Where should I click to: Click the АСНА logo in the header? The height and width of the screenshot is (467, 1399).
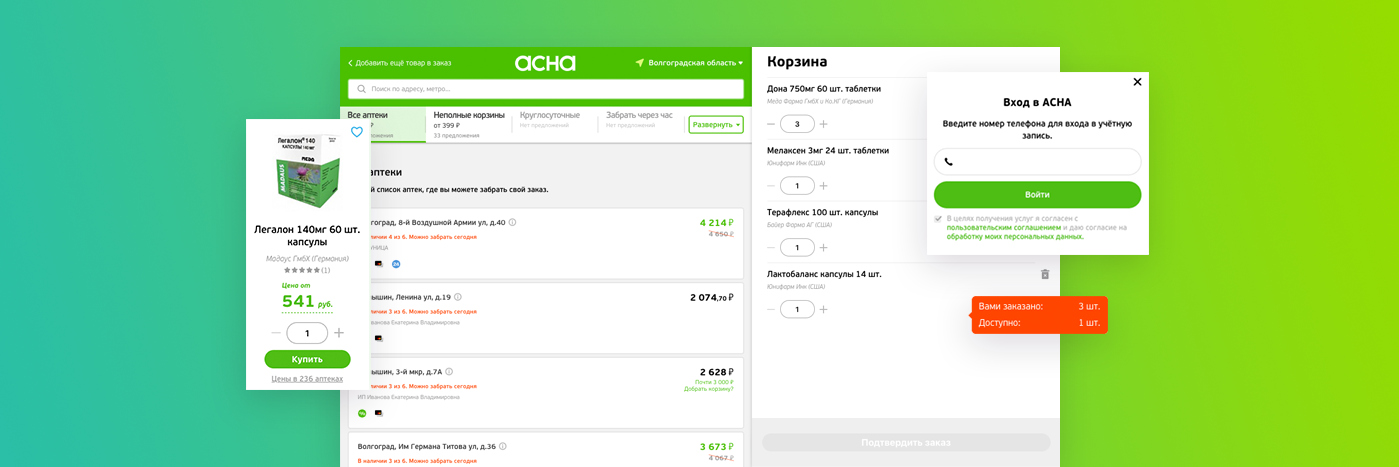pyautogui.click(x=545, y=63)
